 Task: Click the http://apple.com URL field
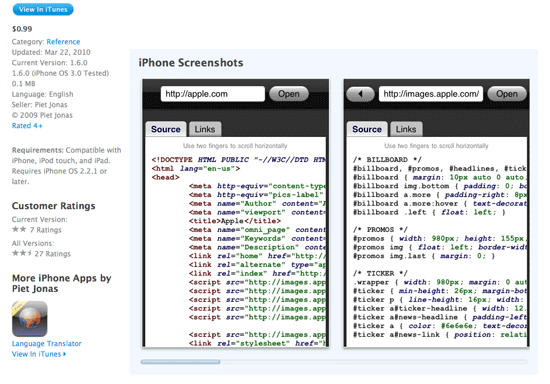pyautogui.click(x=213, y=94)
